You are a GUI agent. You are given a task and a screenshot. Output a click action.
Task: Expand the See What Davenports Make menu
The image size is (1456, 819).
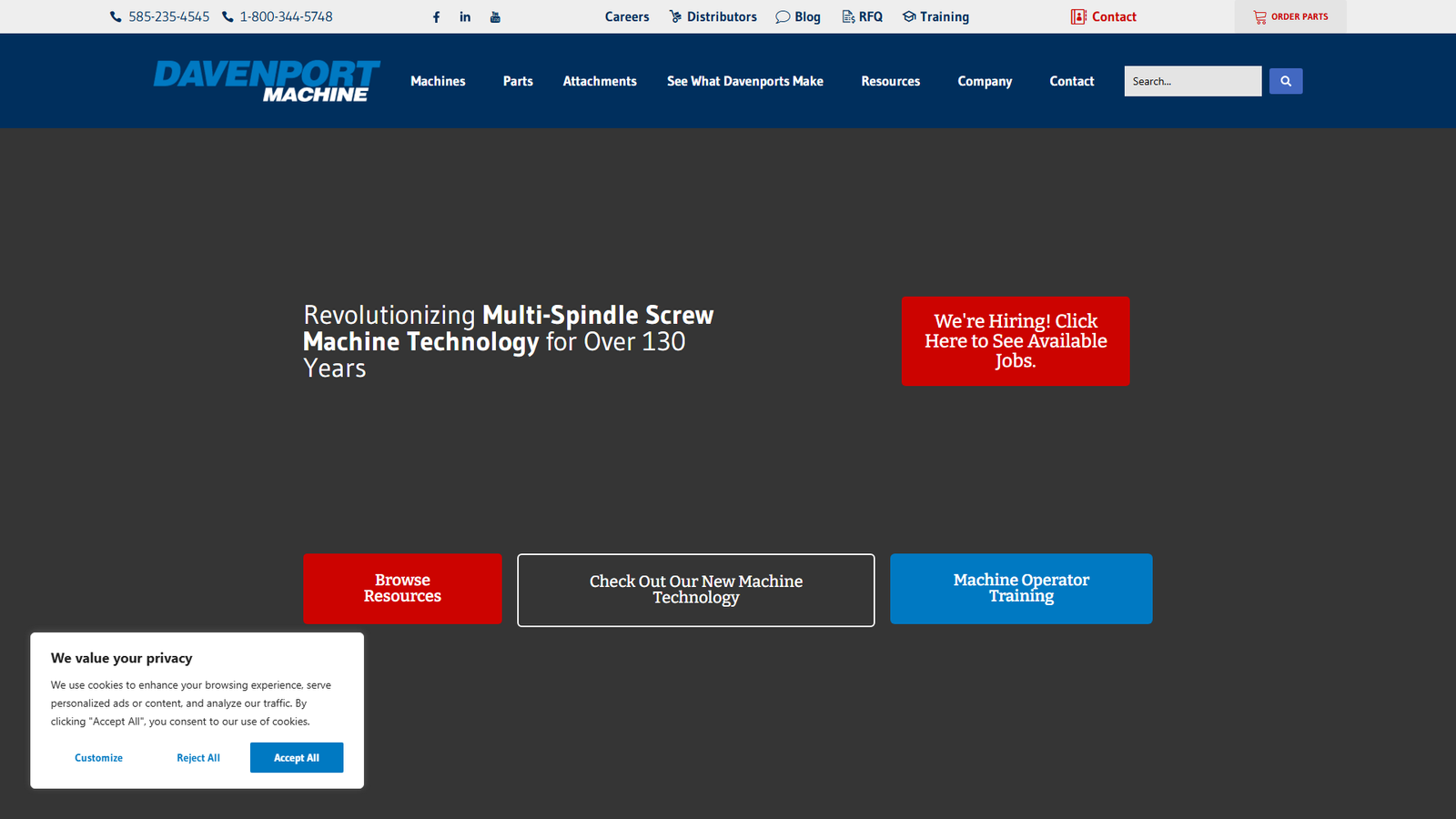tap(745, 81)
